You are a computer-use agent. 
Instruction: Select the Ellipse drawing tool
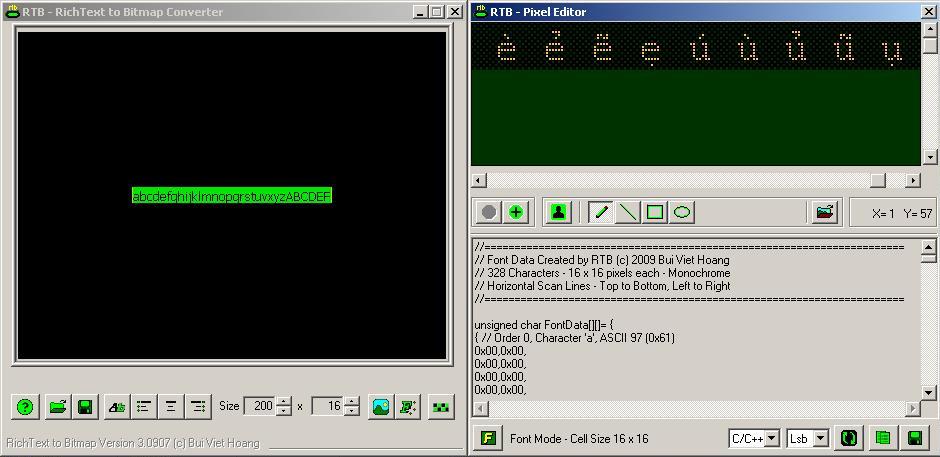[682, 212]
